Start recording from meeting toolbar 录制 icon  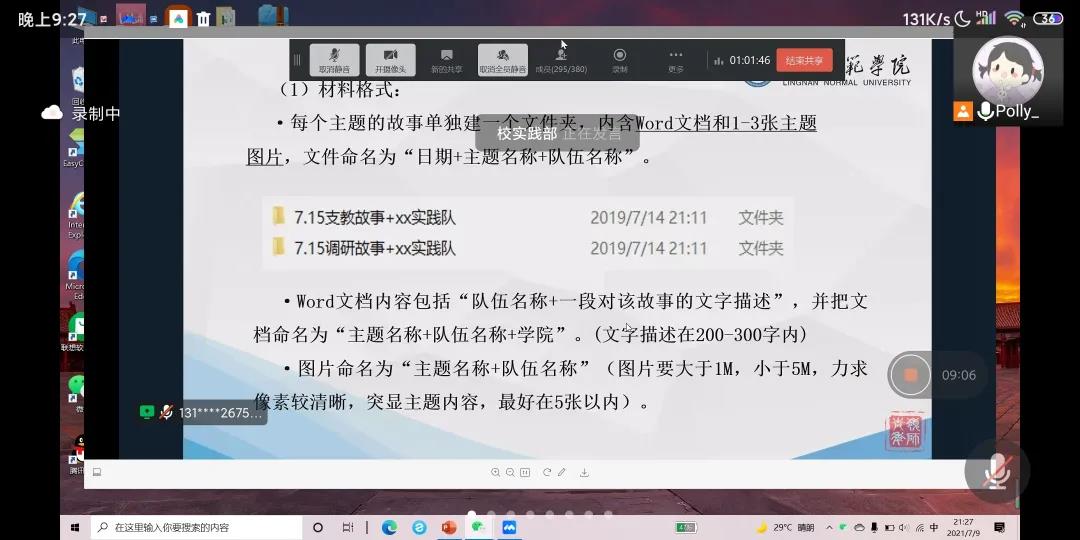(619, 60)
